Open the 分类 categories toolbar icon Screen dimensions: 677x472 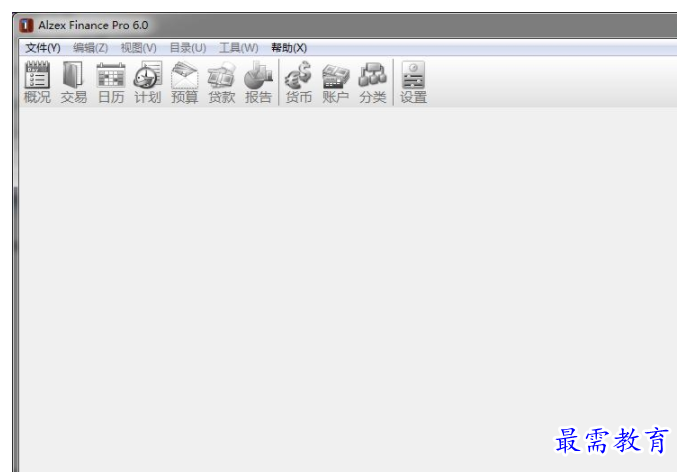click(373, 82)
